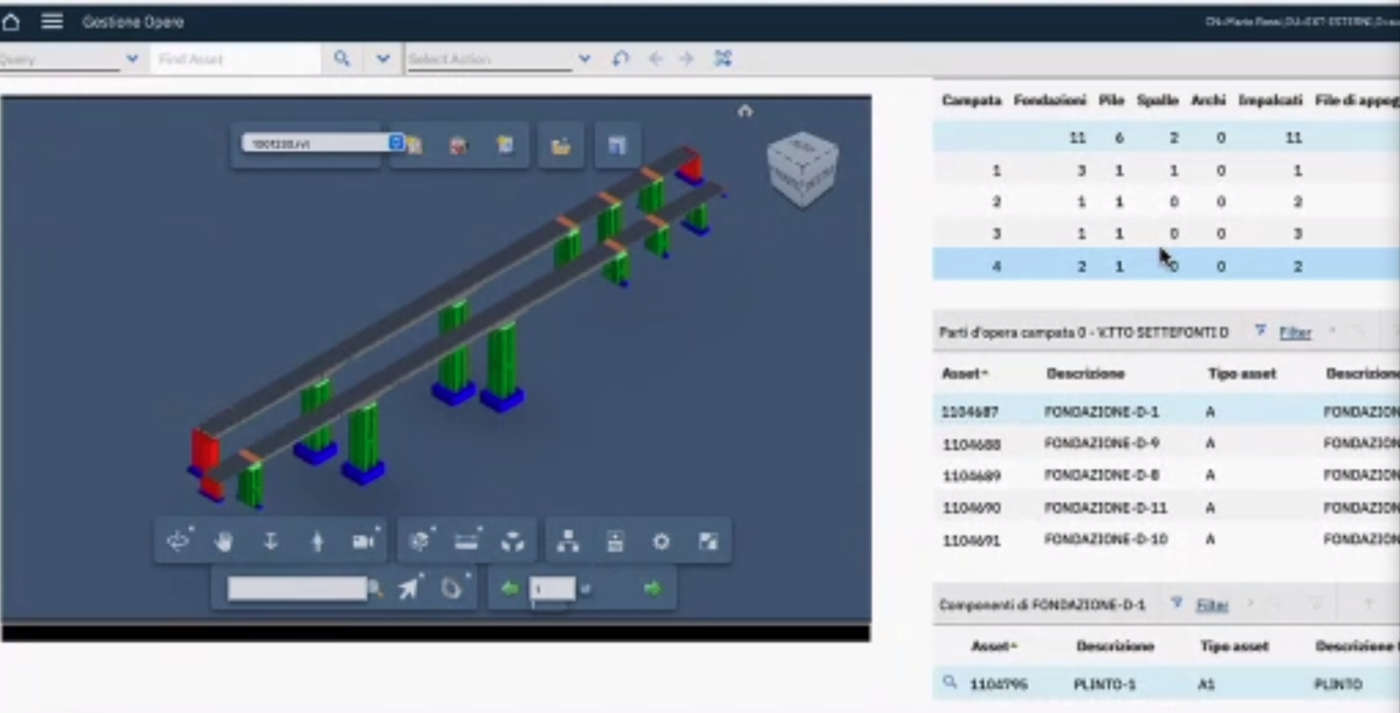Select the Orbit tool

(179, 541)
